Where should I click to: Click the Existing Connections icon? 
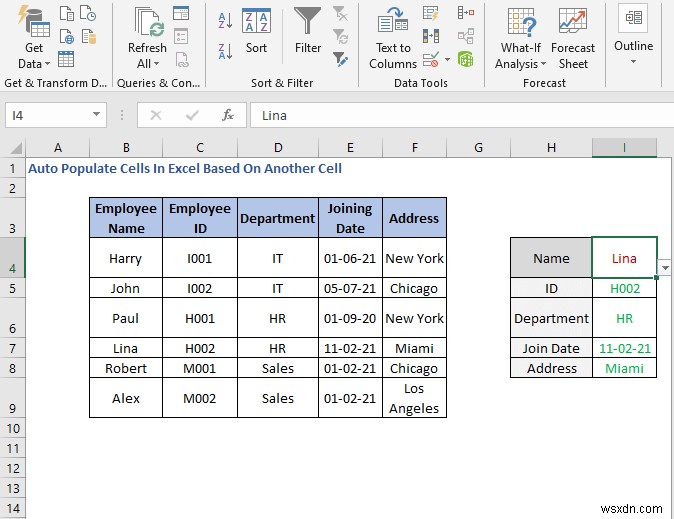point(89,37)
